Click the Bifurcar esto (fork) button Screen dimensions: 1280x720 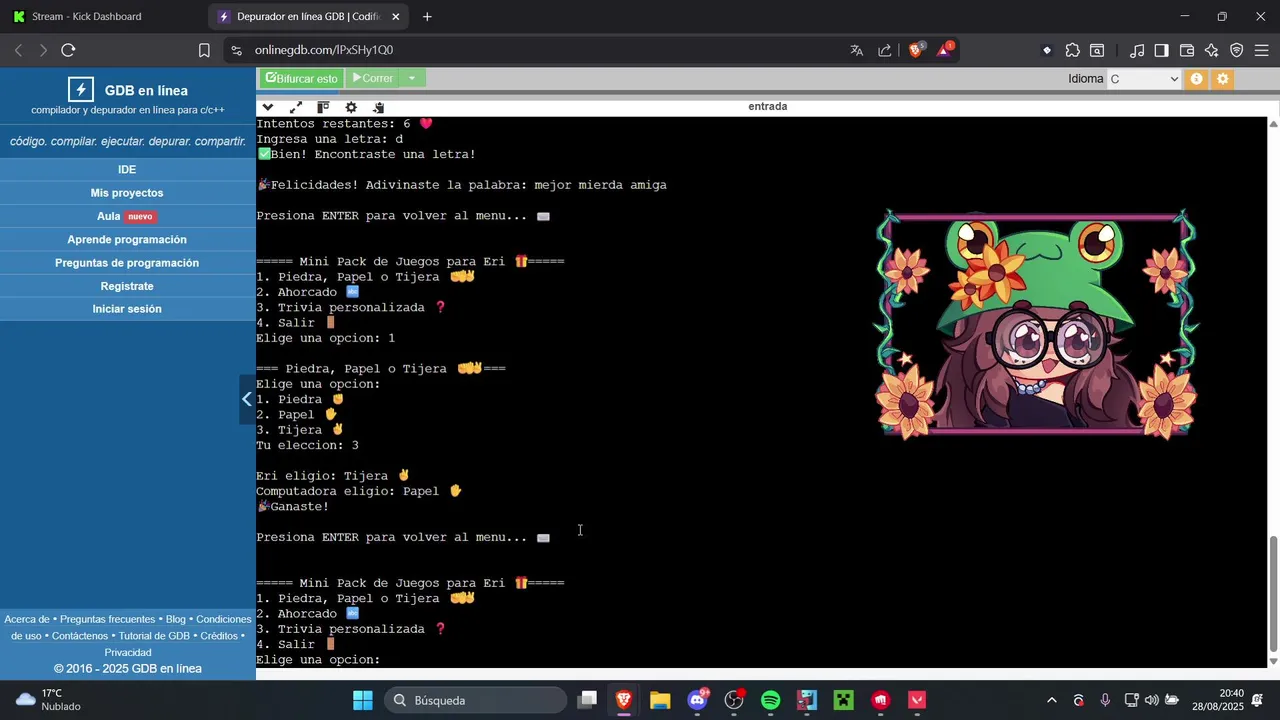(x=301, y=78)
